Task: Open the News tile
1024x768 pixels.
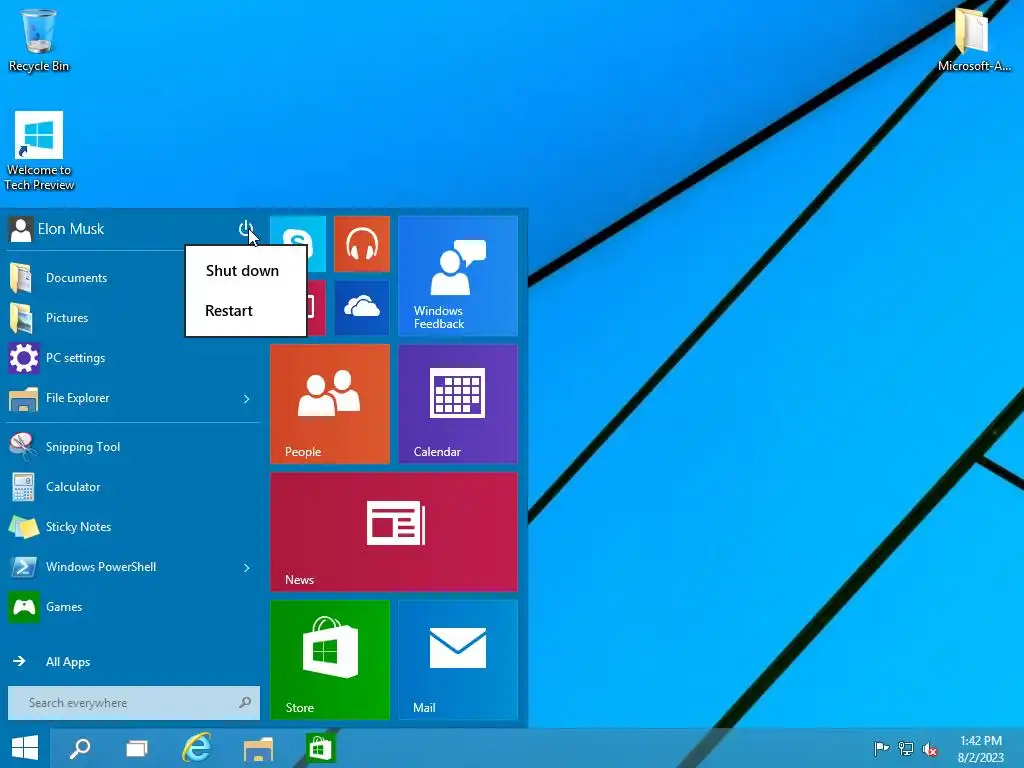Action: [x=394, y=532]
